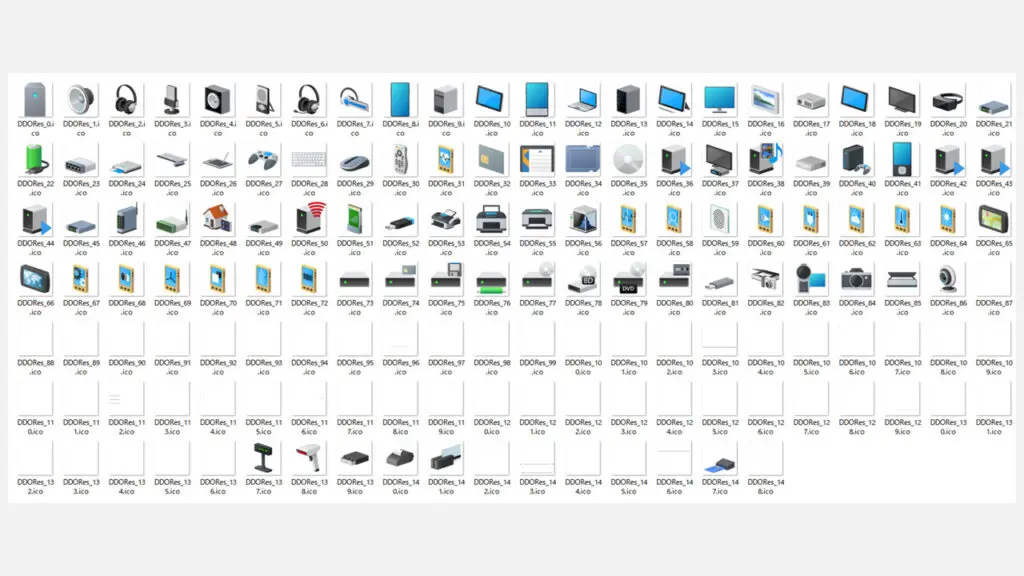Viewport: 1024px width, 576px height.
Task: Pick the DDORes_46 router with antenna icon
Action: tap(126, 219)
